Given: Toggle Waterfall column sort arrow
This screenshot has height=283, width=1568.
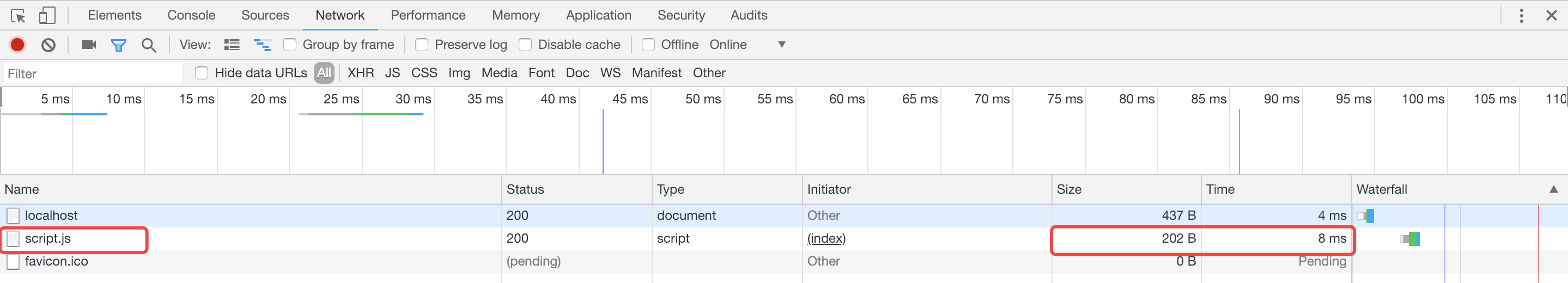Looking at the screenshot, I should tap(1553, 189).
